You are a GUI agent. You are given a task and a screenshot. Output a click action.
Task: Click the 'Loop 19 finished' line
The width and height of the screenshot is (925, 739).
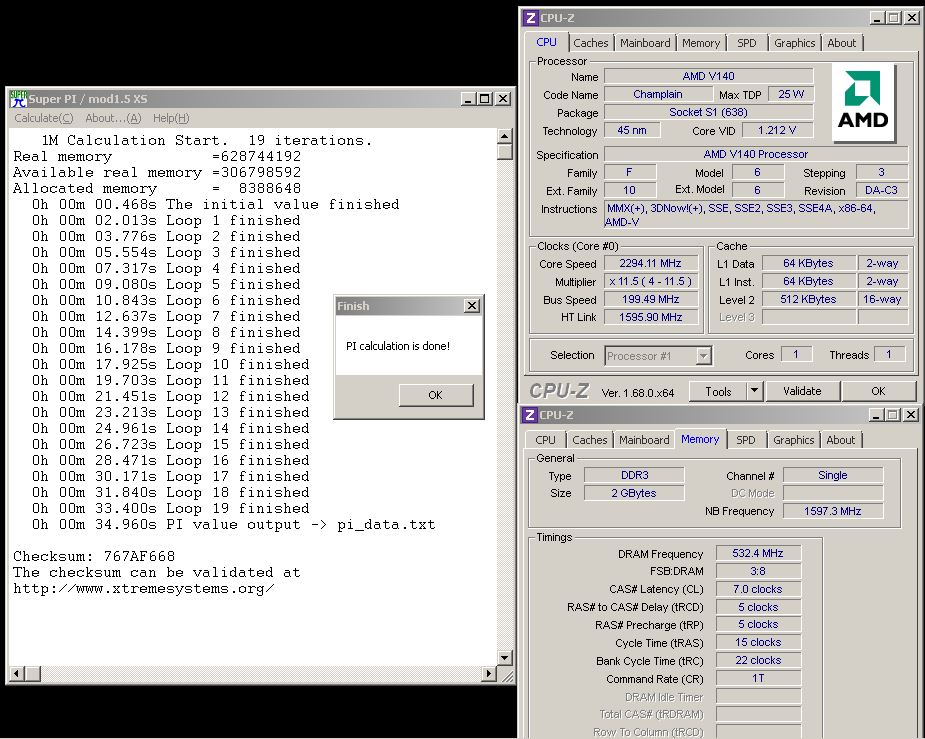tap(171, 508)
